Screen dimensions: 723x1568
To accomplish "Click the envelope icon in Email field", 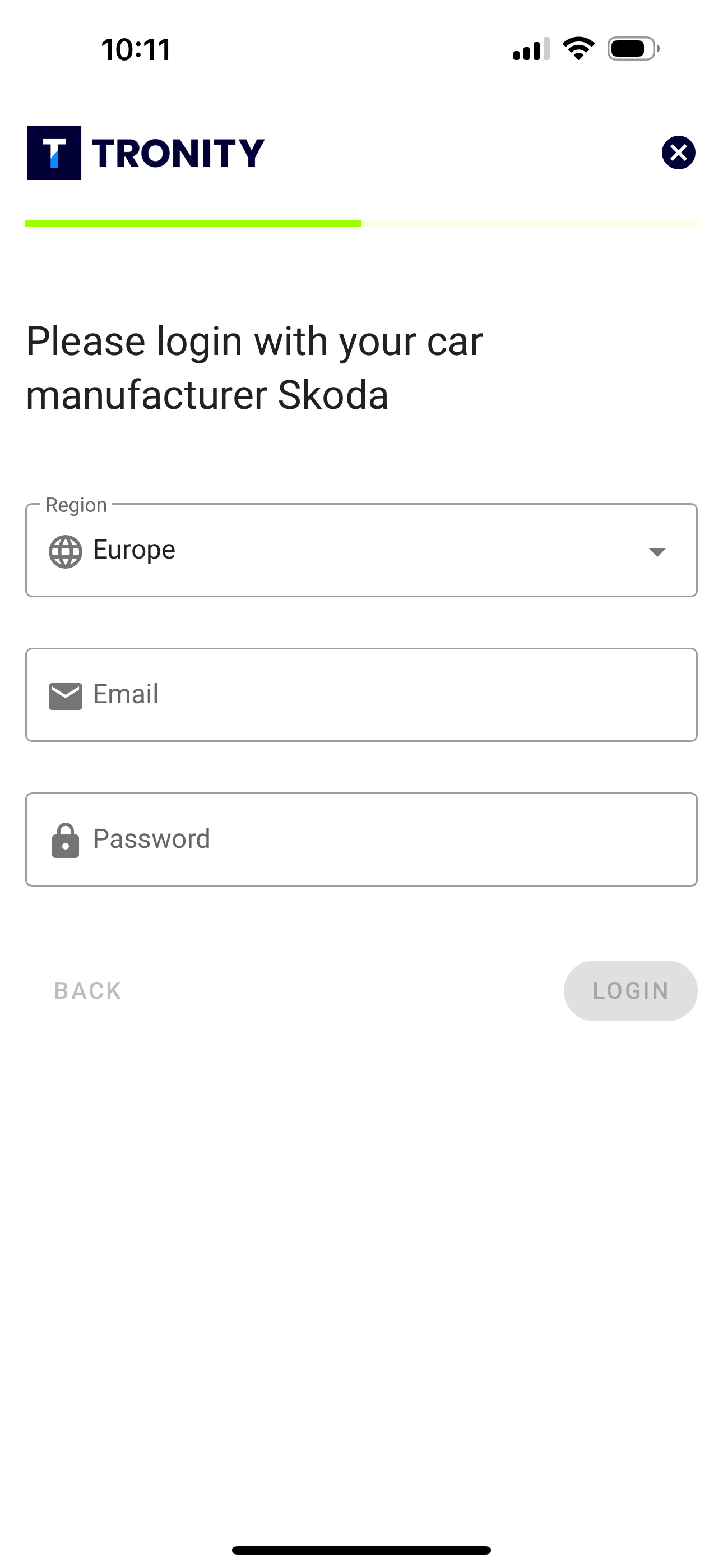I will (65, 696).
